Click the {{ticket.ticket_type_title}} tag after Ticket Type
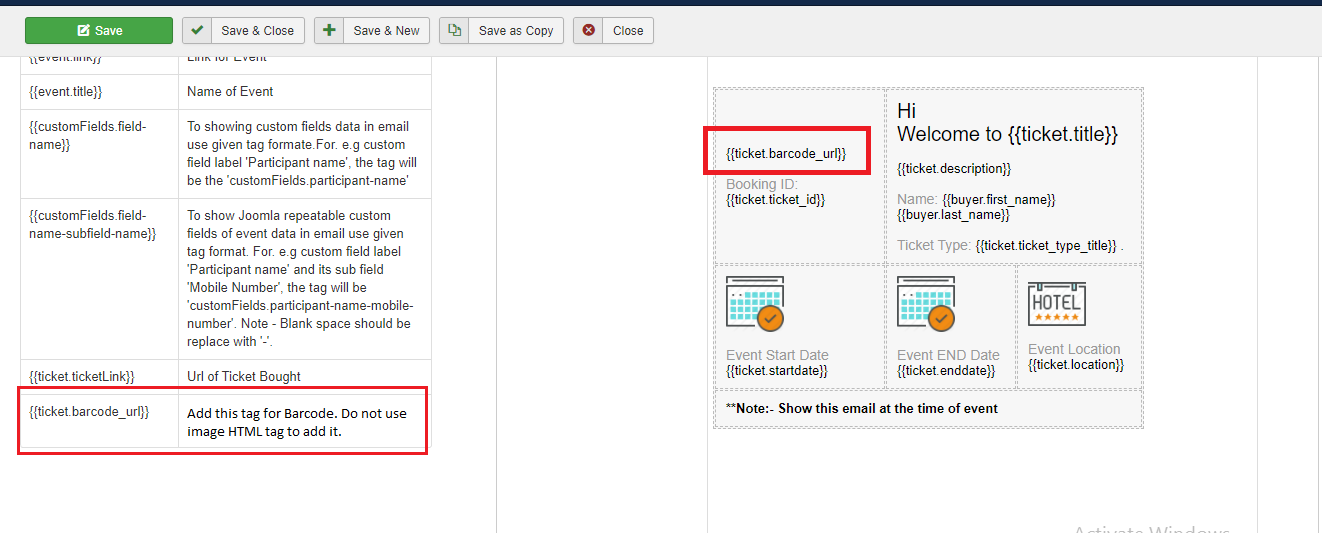The height and width of the screenshot is (533, 1322). pyautogui.click(x=1046, y=245)
